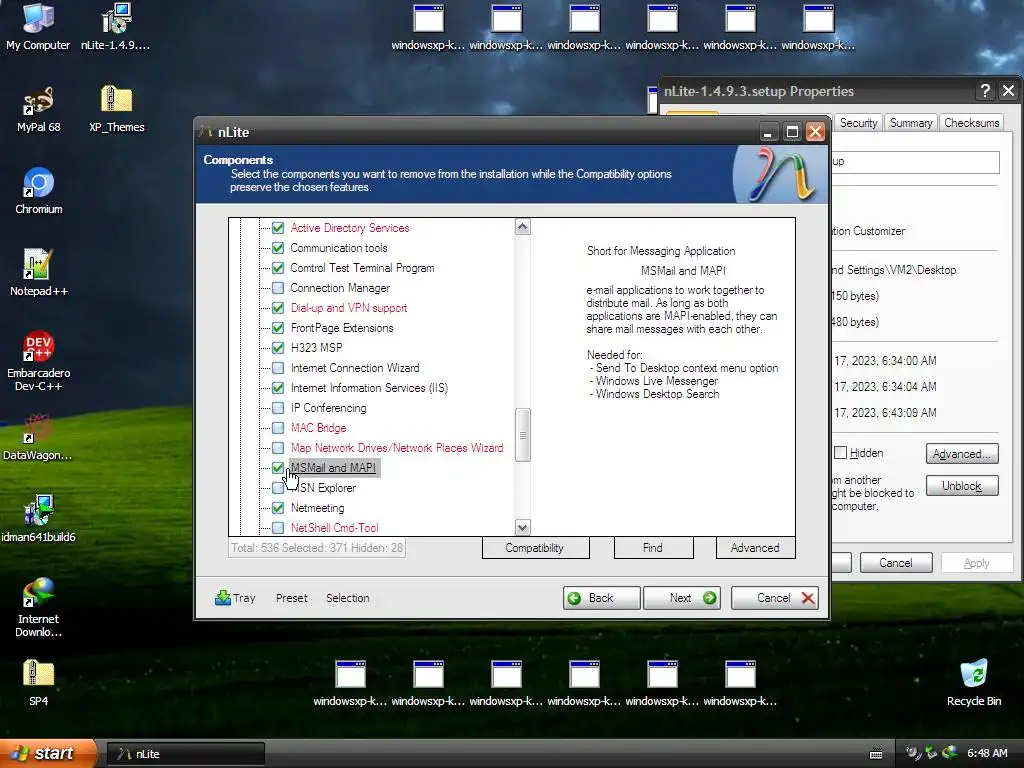The height and width of the screenshot is (768, 1024).
Task: Check the MAC Bridge checkbox
Action: coord(278,428)
